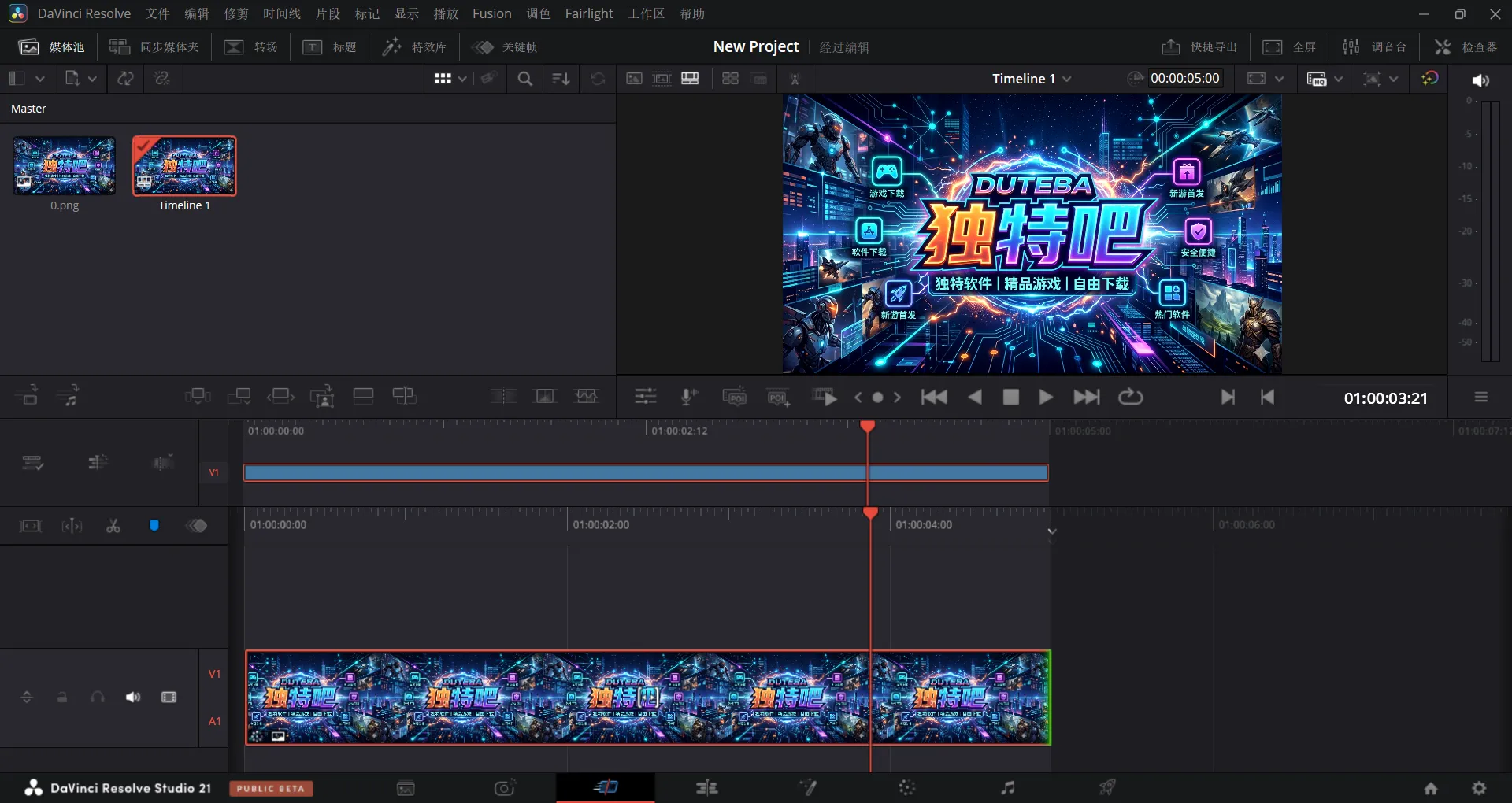This screenshot has width=1512, height=803.
Task: Mute track V1 with the speaker toggle
Action: (133, 698)
